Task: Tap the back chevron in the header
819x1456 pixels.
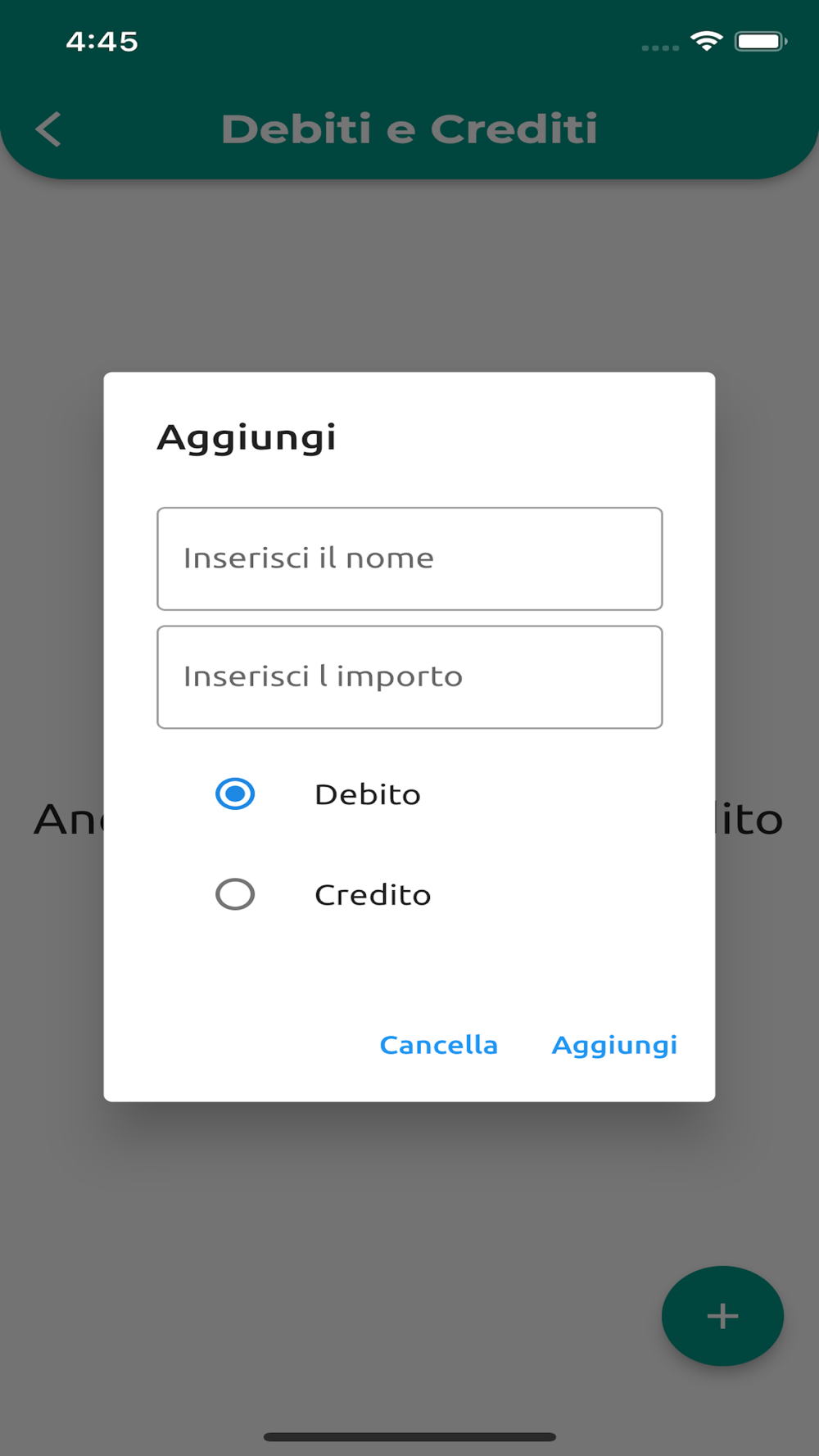Action: coord(48,129)
